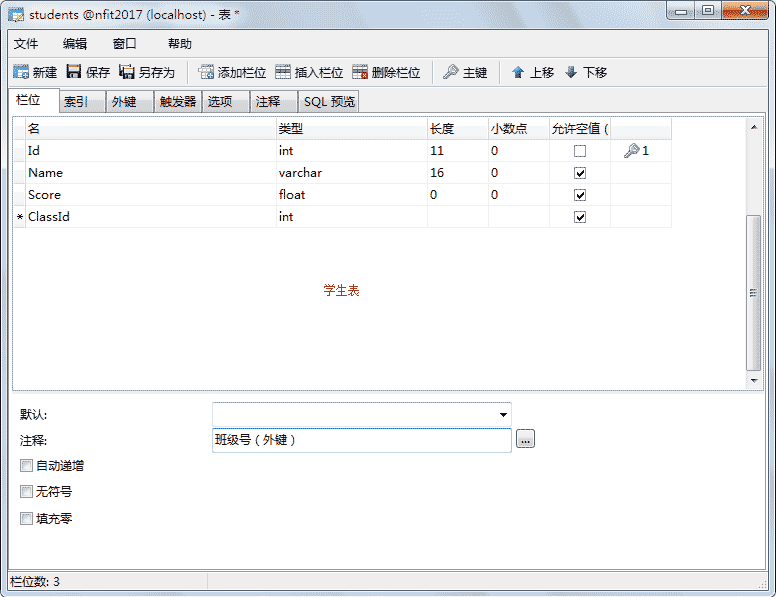Screen dimensions: 776x597
Task: Click the int type cell of ClassId
Action: (x=351, y=217)
